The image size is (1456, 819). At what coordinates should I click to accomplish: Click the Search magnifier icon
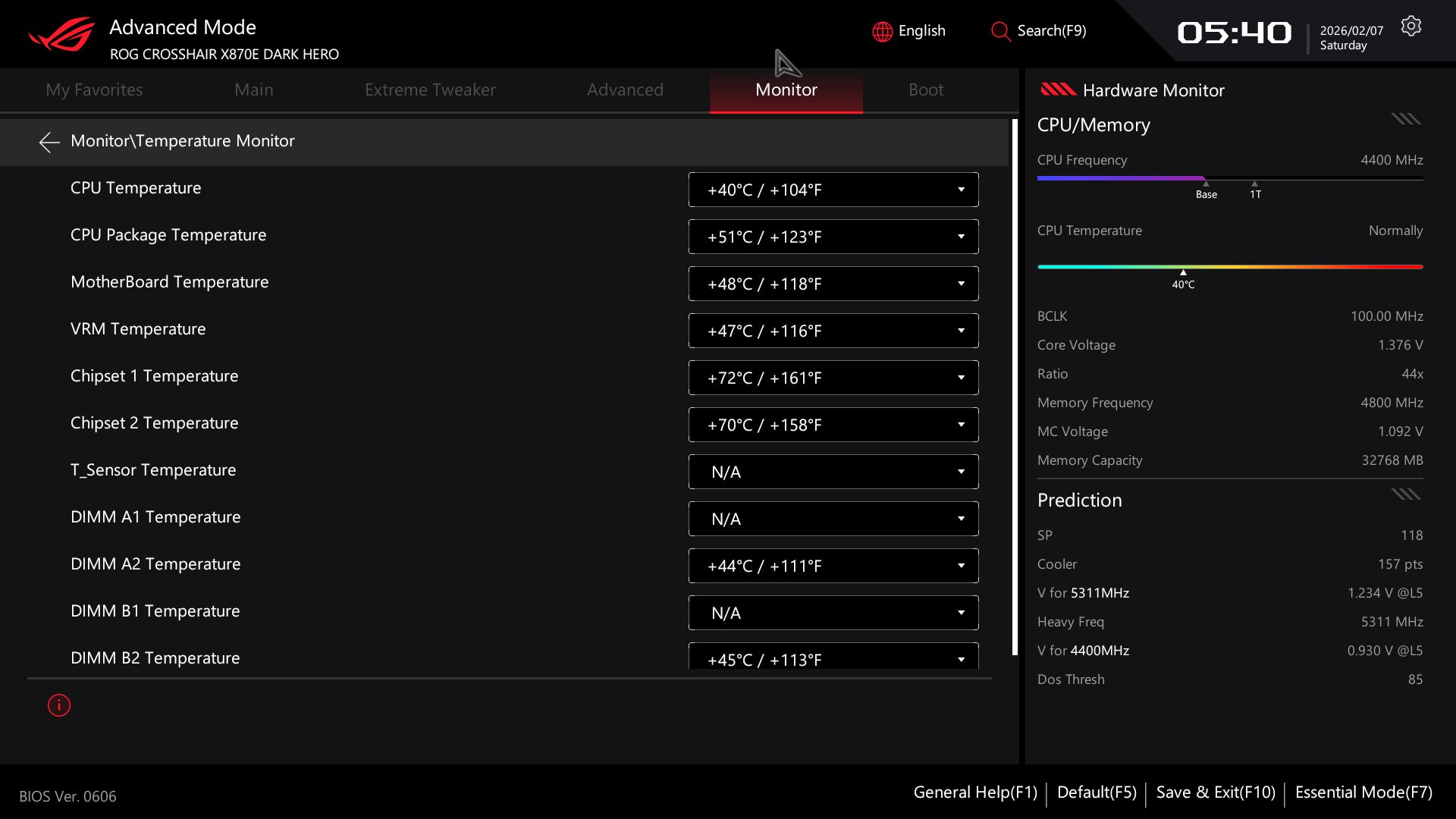(1000, 31)
